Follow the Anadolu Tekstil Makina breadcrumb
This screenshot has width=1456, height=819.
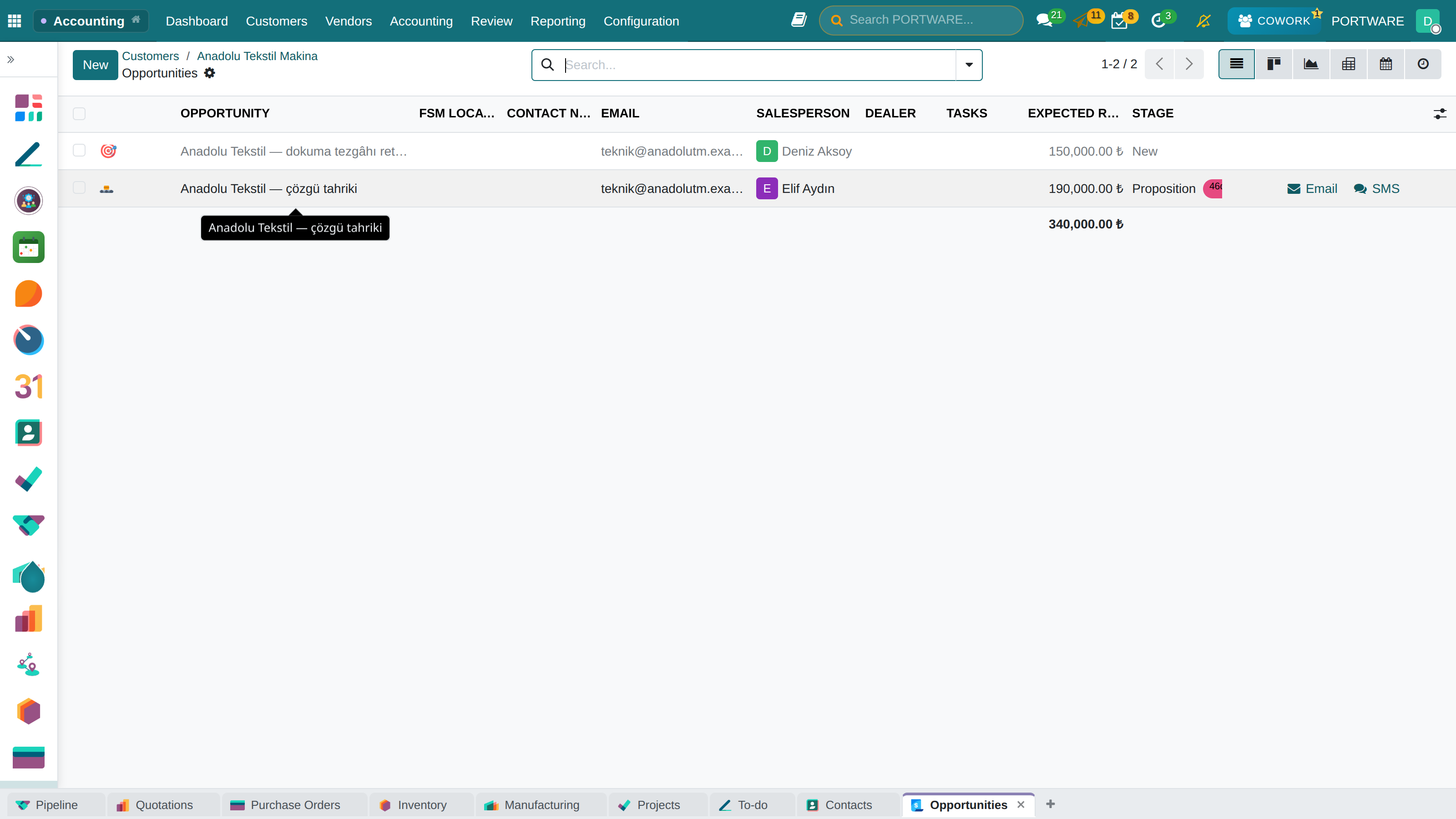(257, 56)
